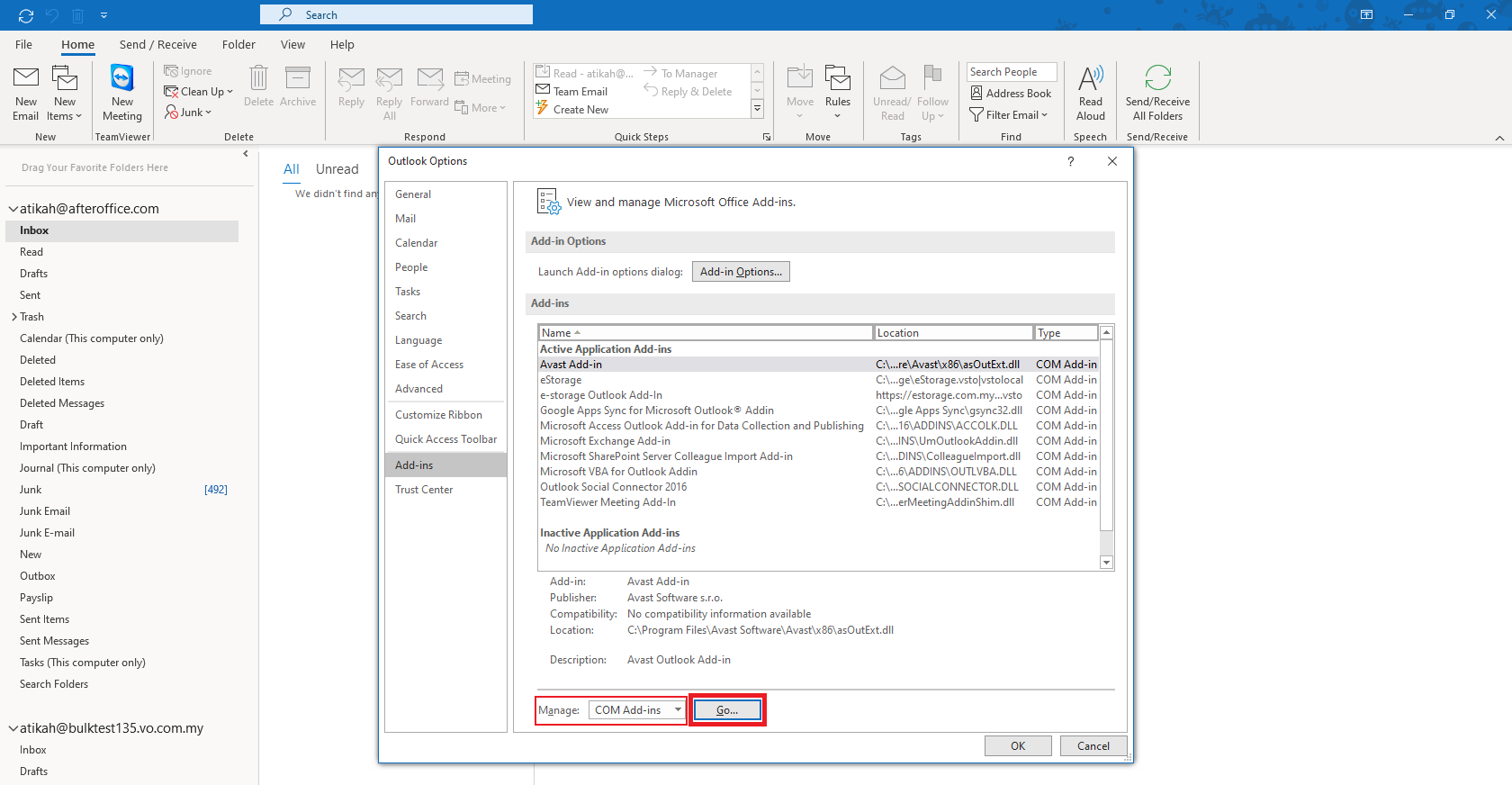Image resolution: width=1512 pixels, height=785 pixels.
Task: Open TeamViewer New Meeting icon
Action: [x=122, y=80]
